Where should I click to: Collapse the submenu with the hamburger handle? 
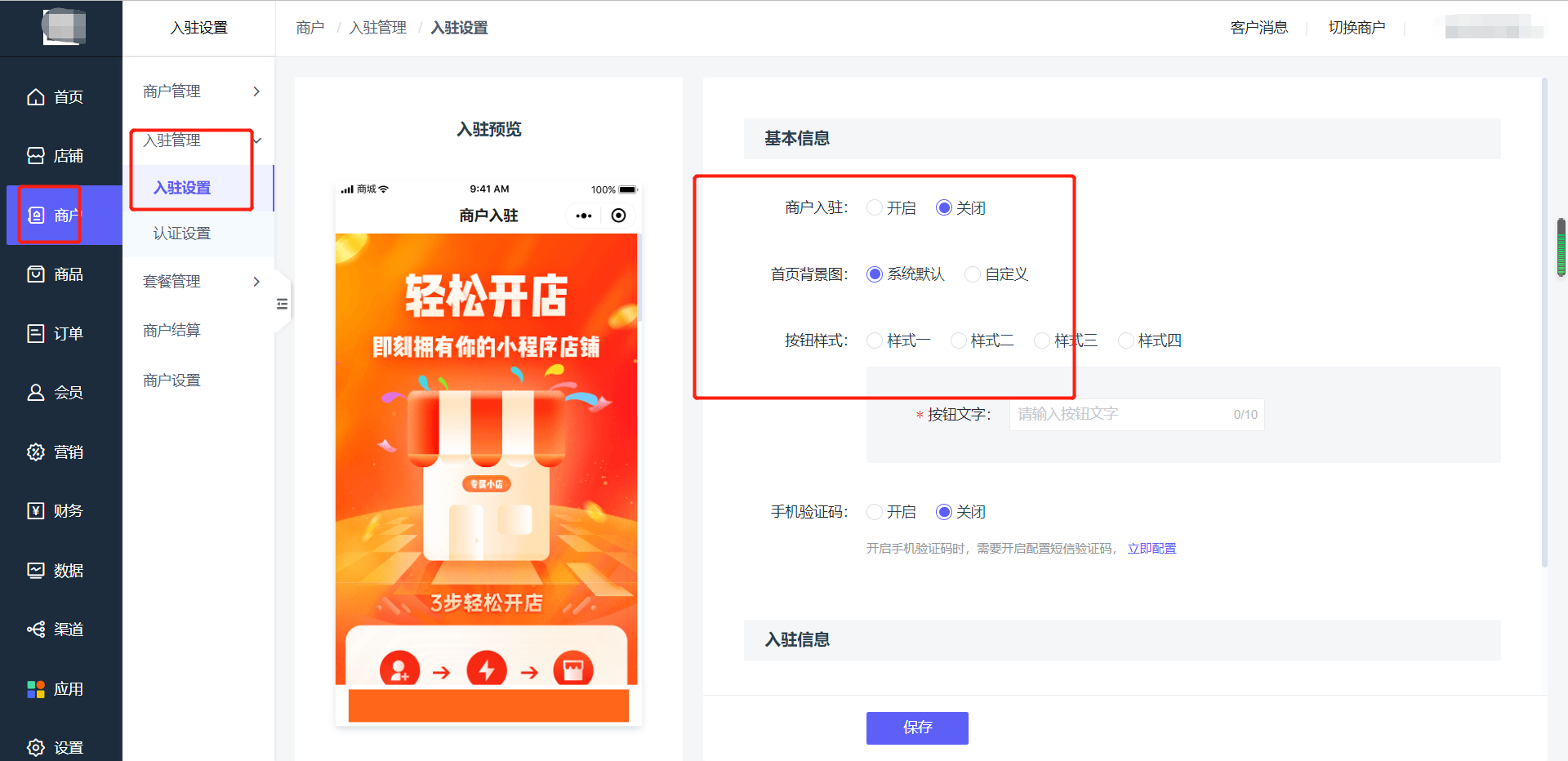point(283,305)
